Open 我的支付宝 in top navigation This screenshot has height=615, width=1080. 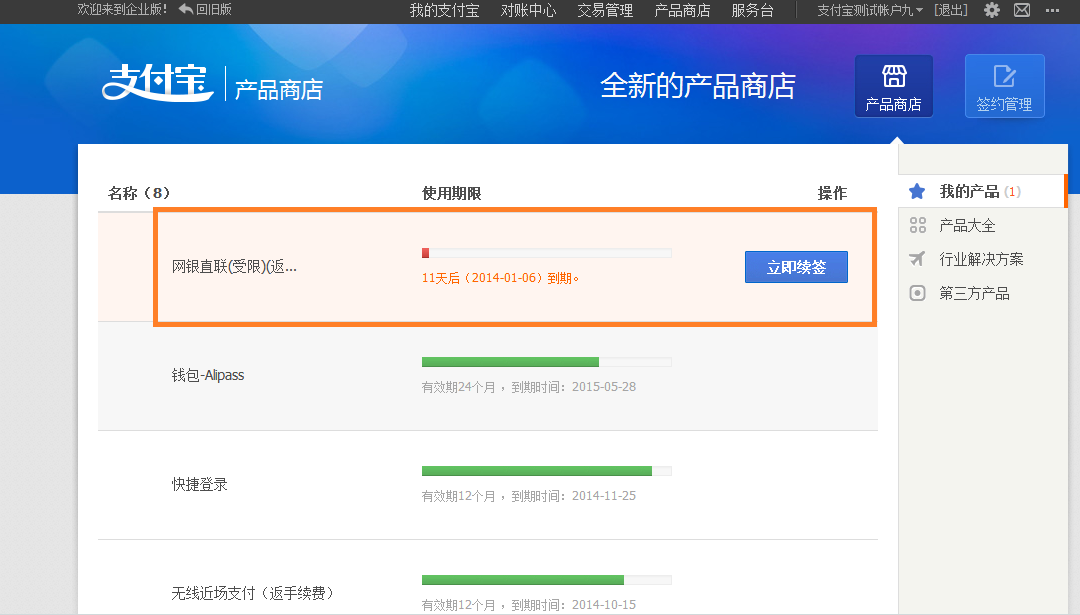444,10
